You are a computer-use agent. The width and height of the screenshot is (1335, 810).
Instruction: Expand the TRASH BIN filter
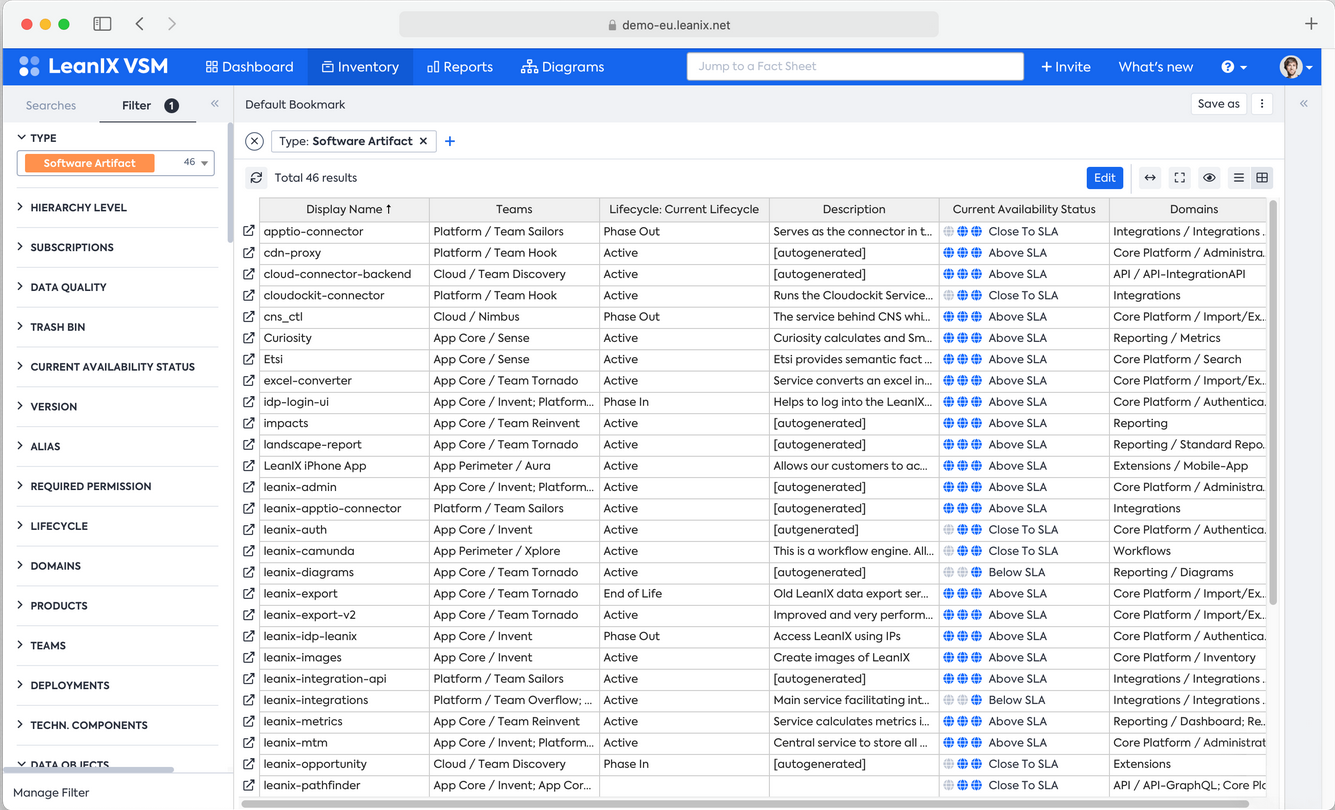51,327
